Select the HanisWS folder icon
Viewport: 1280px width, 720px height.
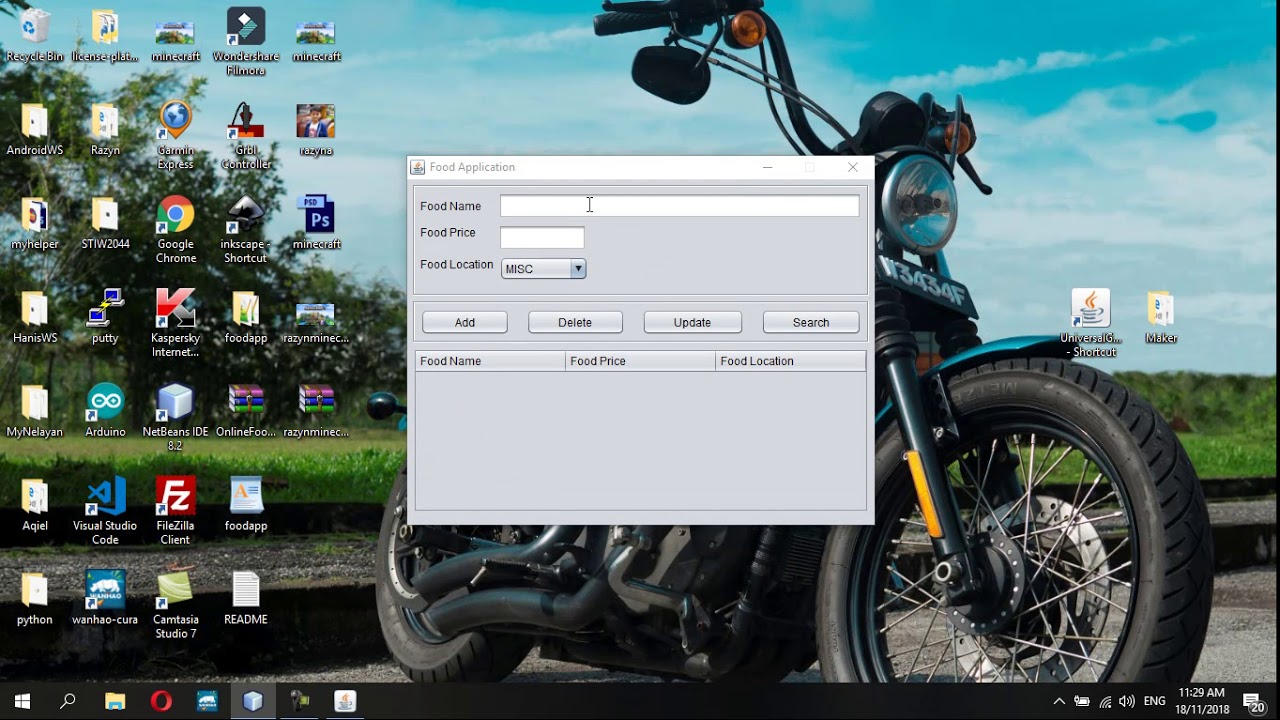coord(35,317)
